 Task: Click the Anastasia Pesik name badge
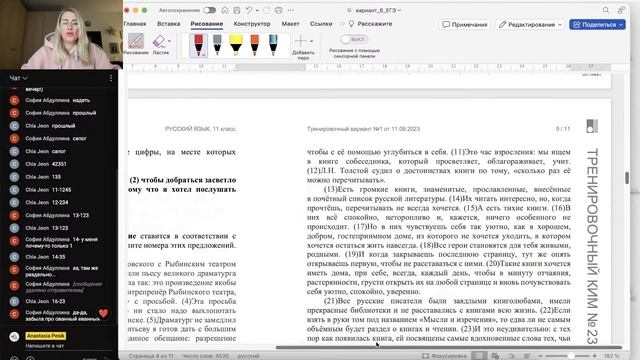tap(45, 336)
